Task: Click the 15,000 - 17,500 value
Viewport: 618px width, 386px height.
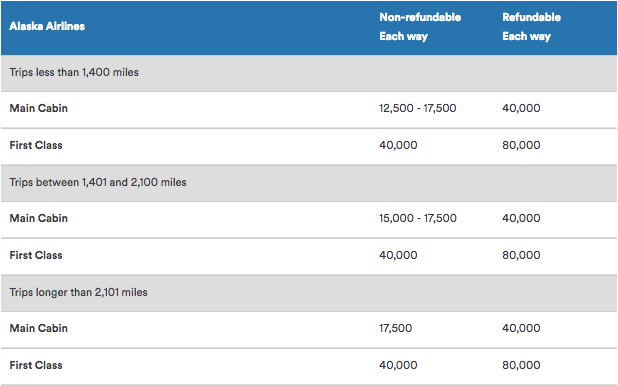Action: [418, 218]
